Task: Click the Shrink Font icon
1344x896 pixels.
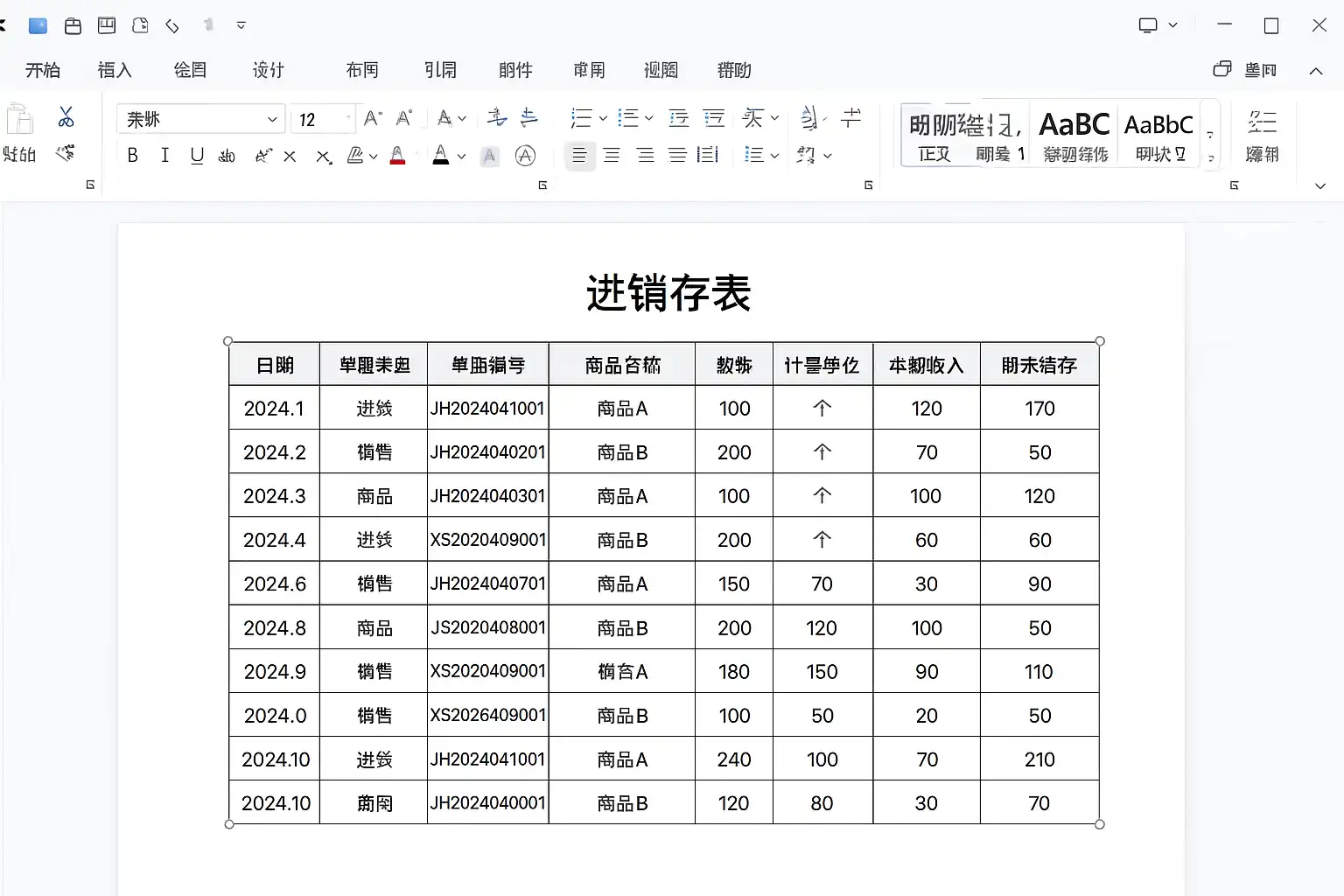Action: pyautogui.click(x=403, y=118)
